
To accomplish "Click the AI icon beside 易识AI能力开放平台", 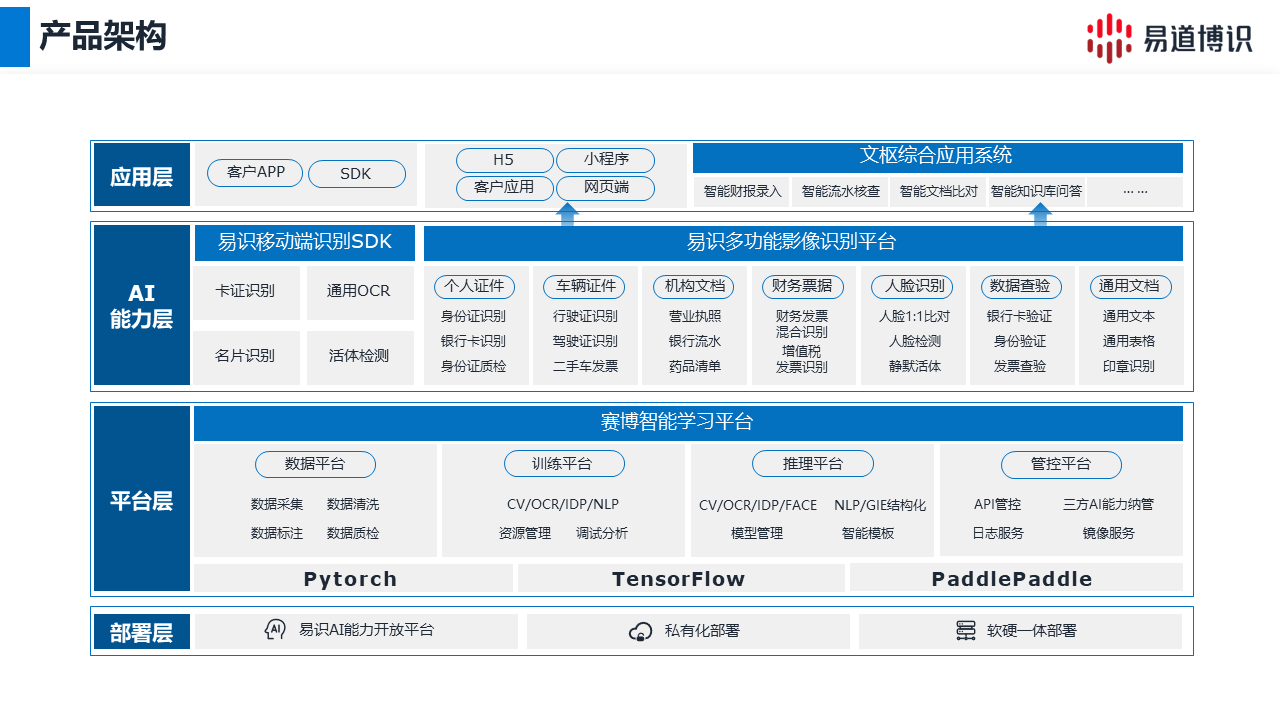I will pyautogui.click(x=275, y=630).
